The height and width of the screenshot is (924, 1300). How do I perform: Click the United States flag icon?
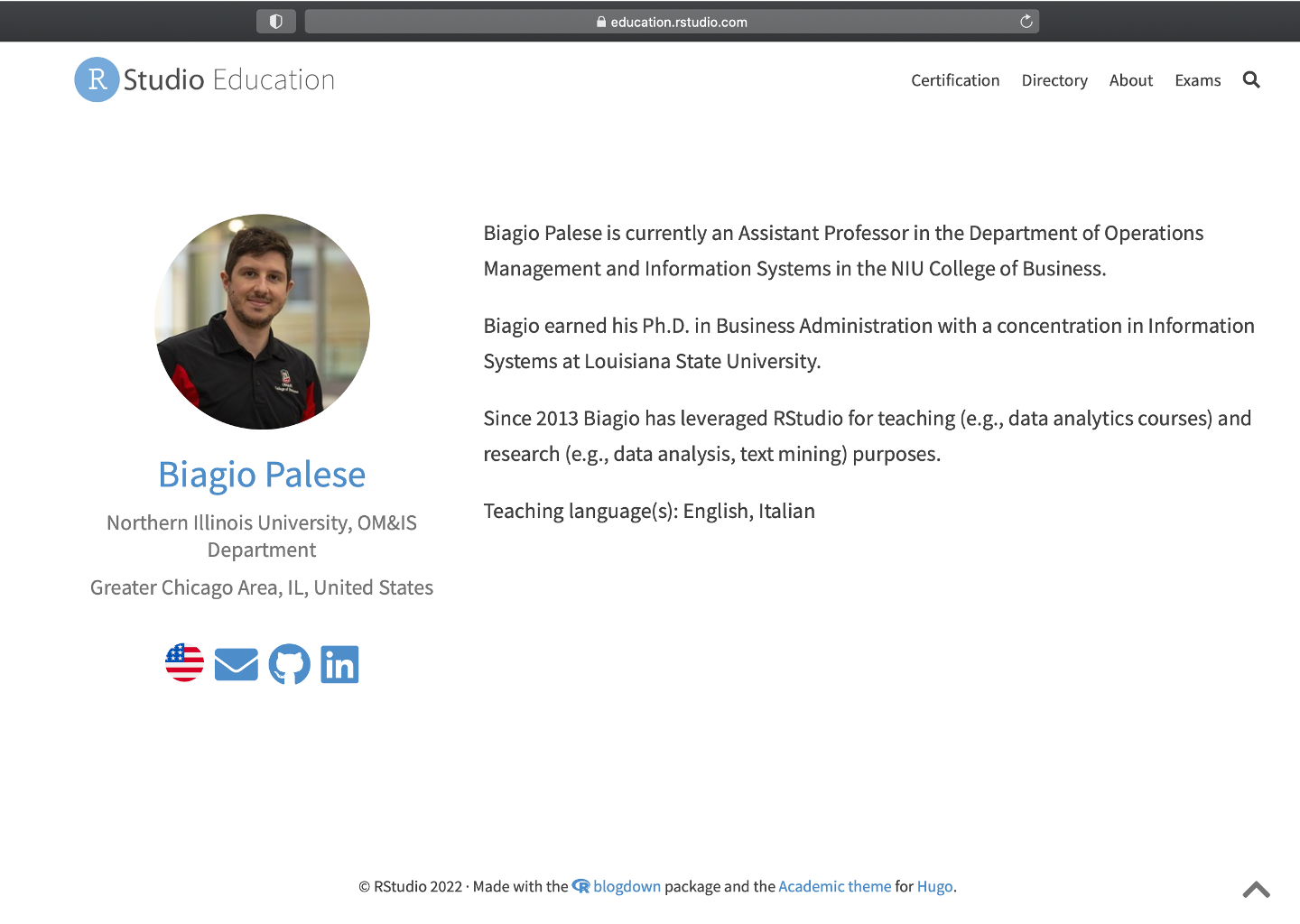(x=185, y=663)
